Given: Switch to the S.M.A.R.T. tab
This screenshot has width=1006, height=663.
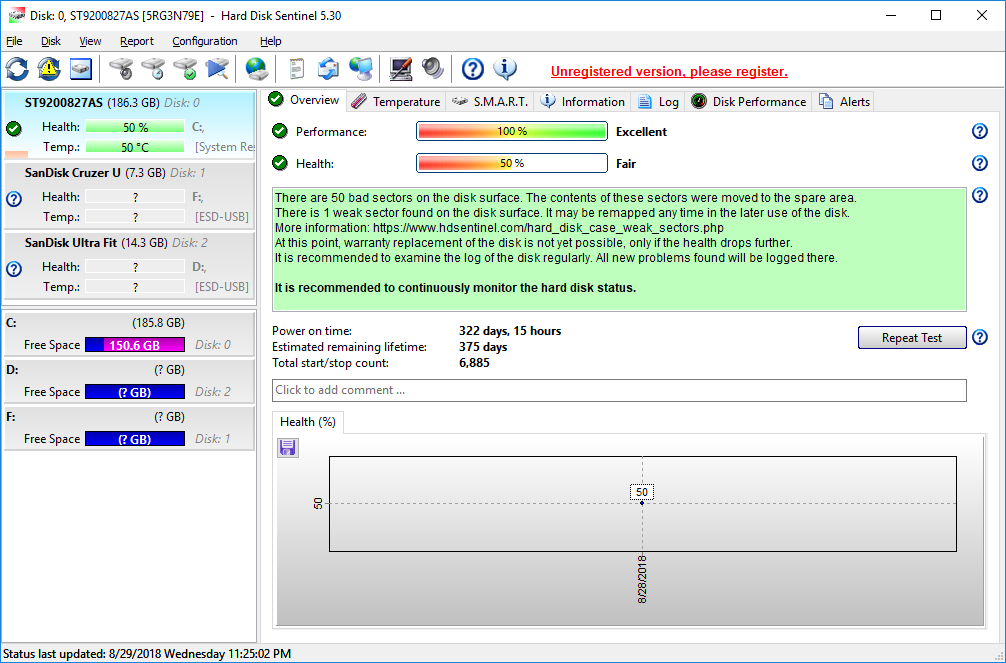Looking at the screenshot, I should [491, 101].
